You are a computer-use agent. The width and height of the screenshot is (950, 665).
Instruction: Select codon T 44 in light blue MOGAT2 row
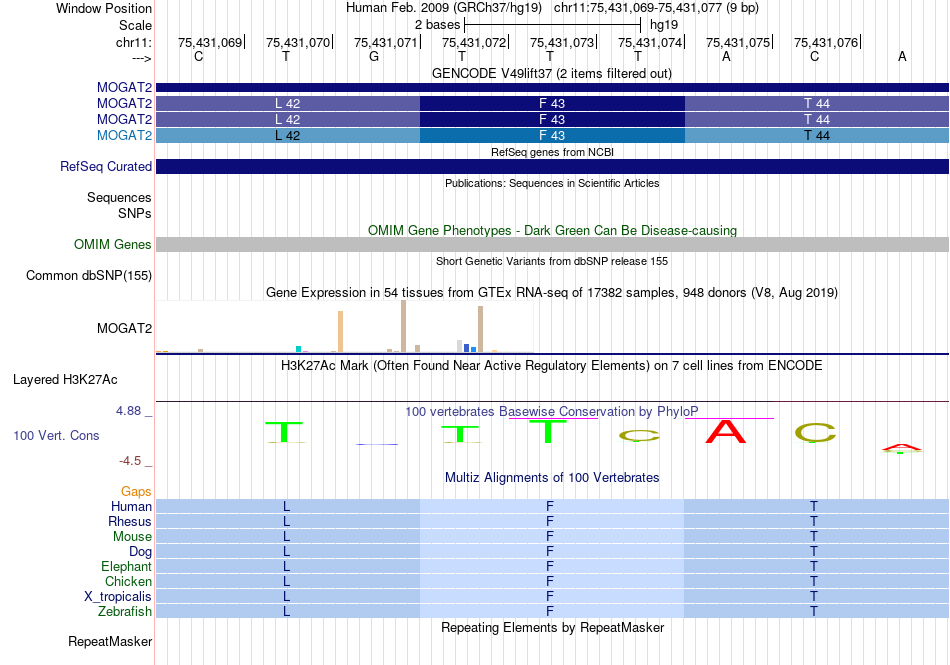pyautogui.click(x=816, y=135)
